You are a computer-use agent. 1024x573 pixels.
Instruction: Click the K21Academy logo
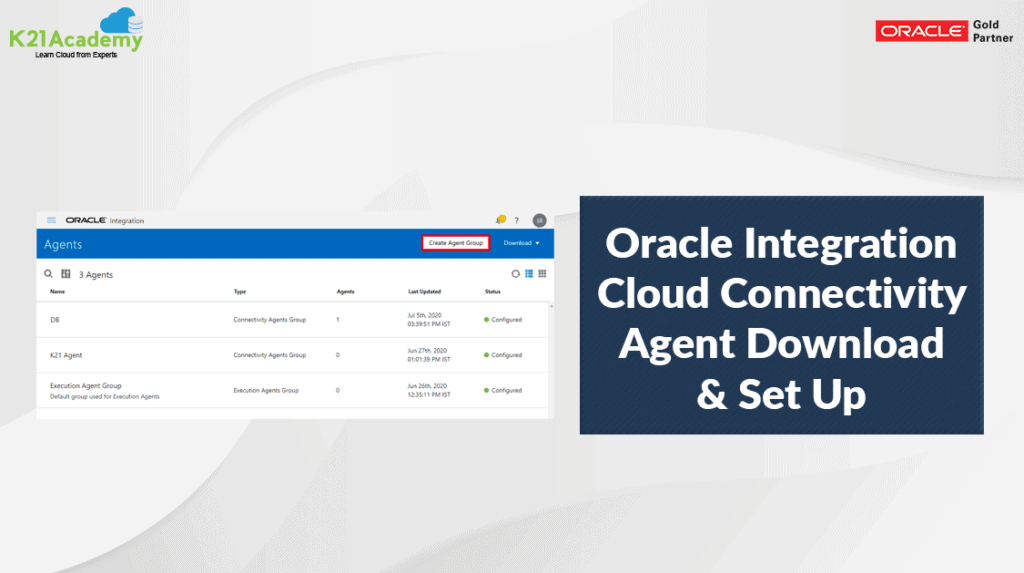coord(76,33)
